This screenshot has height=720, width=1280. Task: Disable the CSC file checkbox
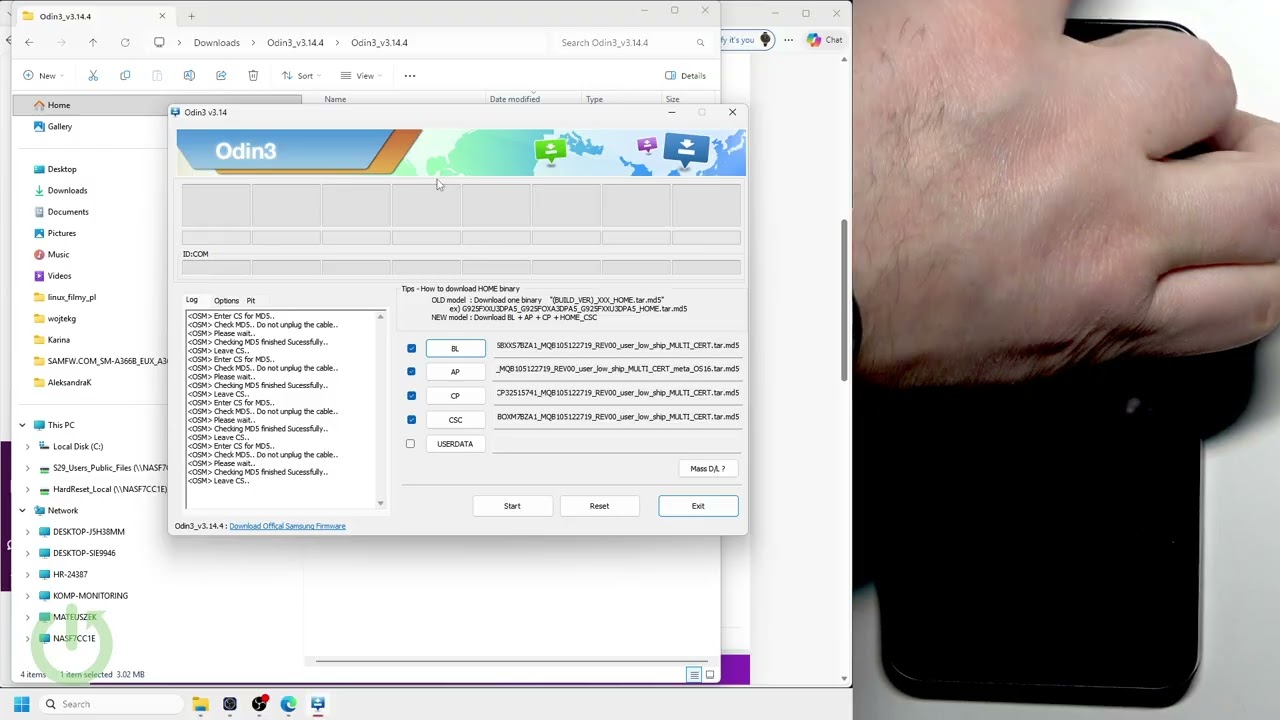pyautogui.click(x=411, y=420)
